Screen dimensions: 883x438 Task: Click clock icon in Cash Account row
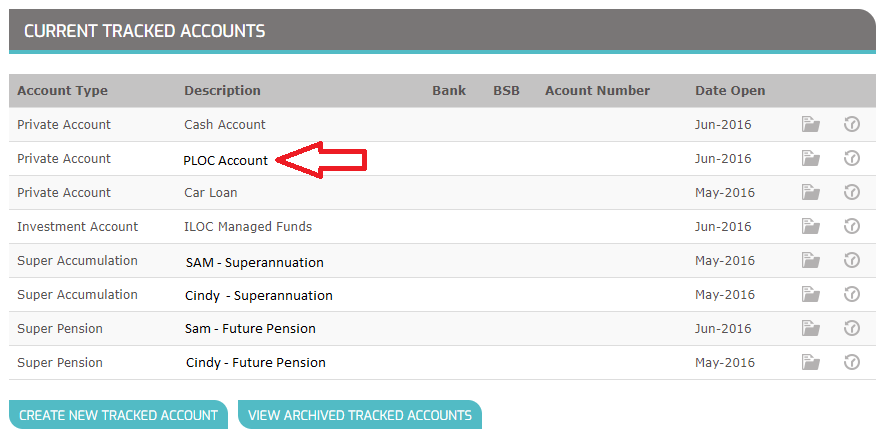[851, 124]
